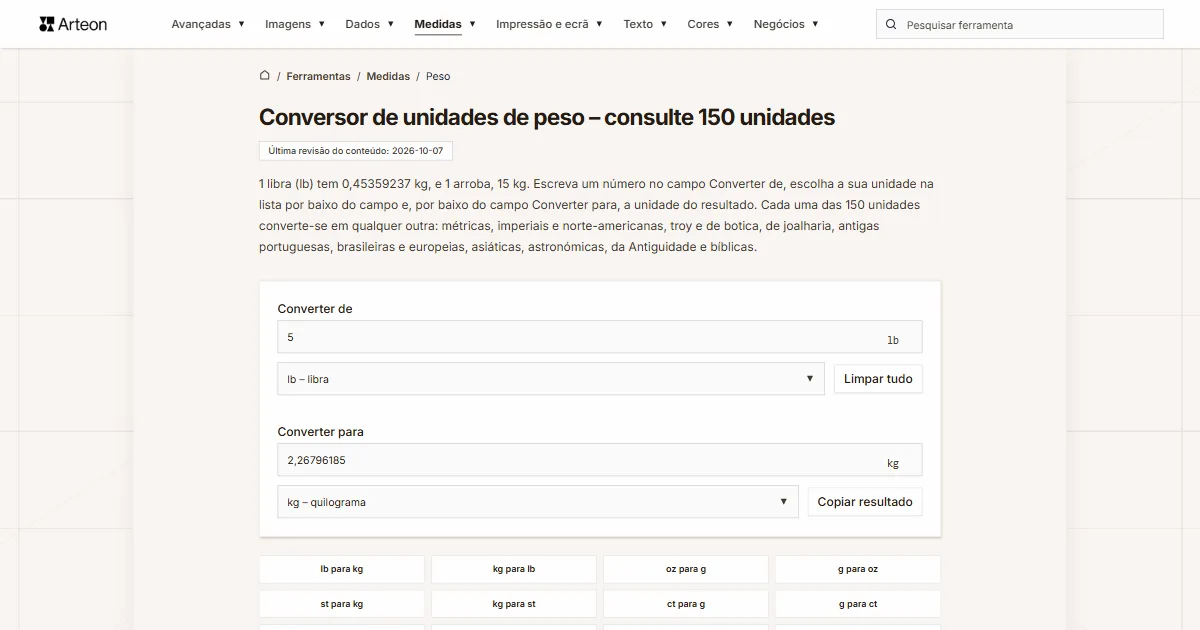1200x630 pixels.
Task: Expand the Imagens menu
Action: tap(295, 24)
